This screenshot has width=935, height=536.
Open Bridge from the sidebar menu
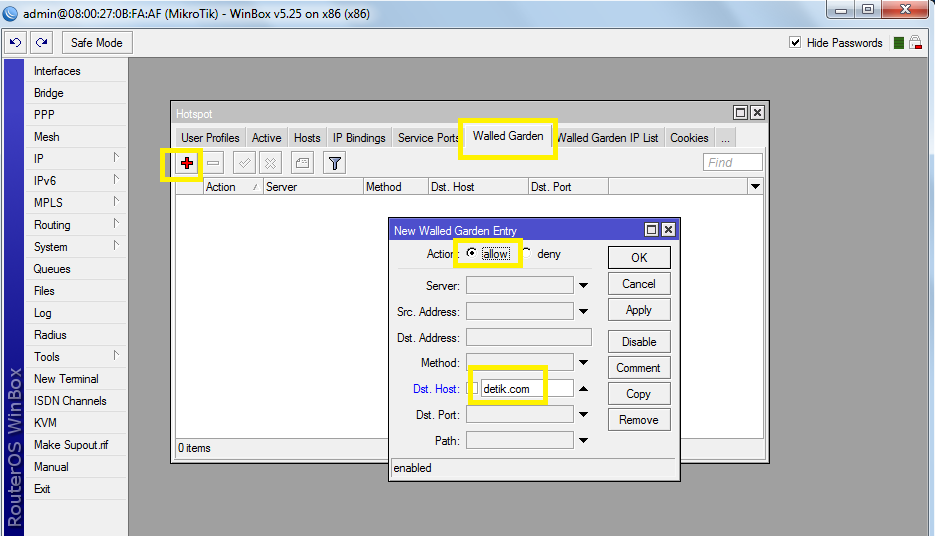coord(76,93)
